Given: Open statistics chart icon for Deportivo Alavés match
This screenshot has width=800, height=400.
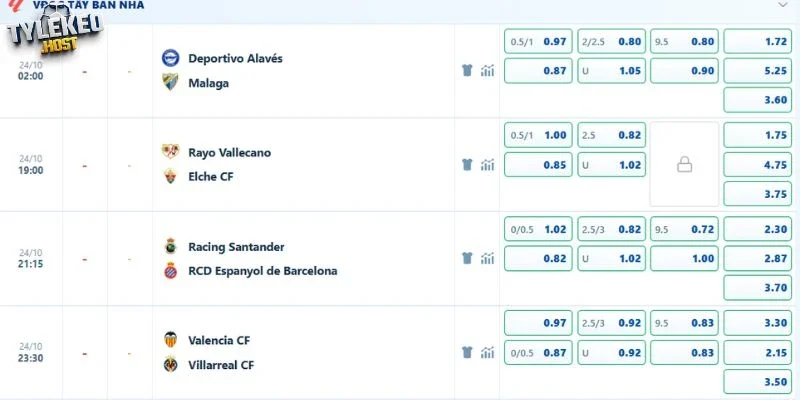Looking at the screenshot, I should click(x=487, y=70).
